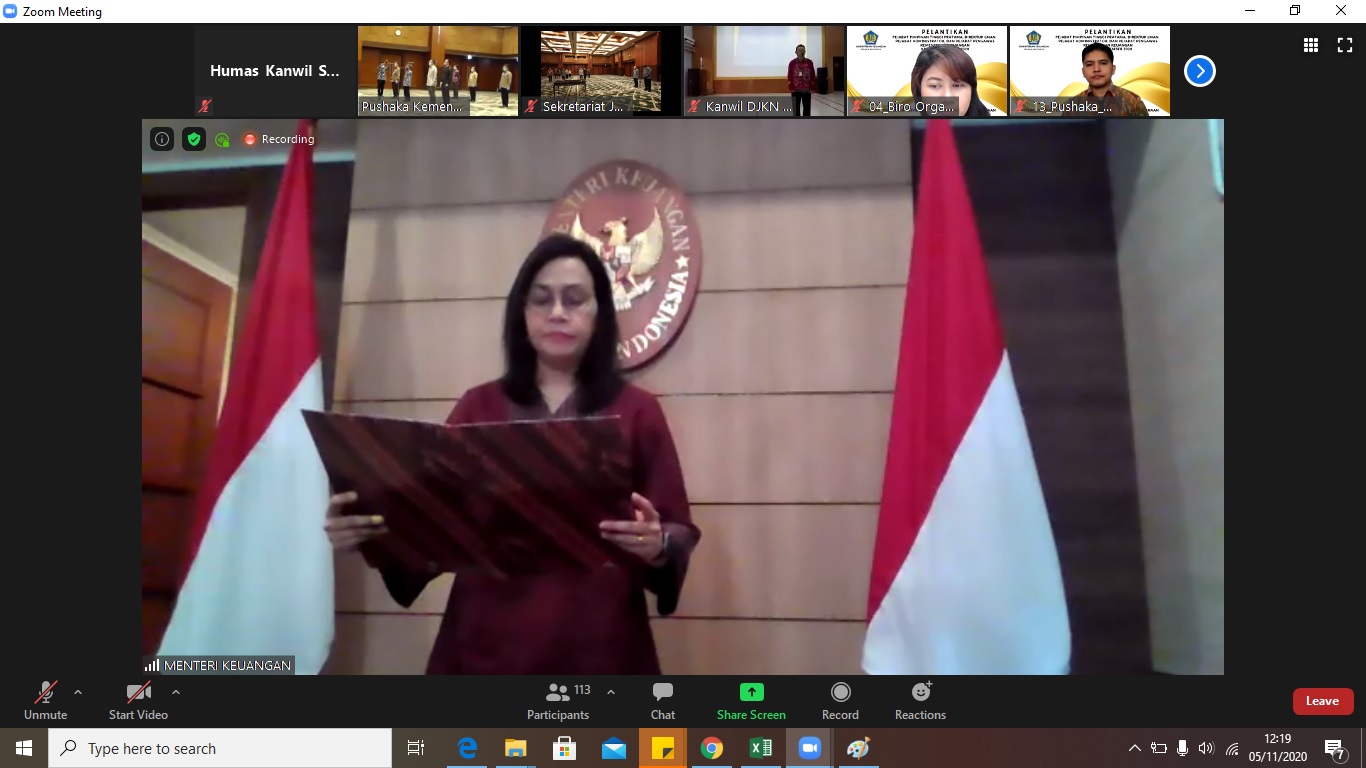Select the 04_Biro Orga participant thumbnail
Image resolution: width=1366 pixels, height=768 pixels.
[926, 71]
